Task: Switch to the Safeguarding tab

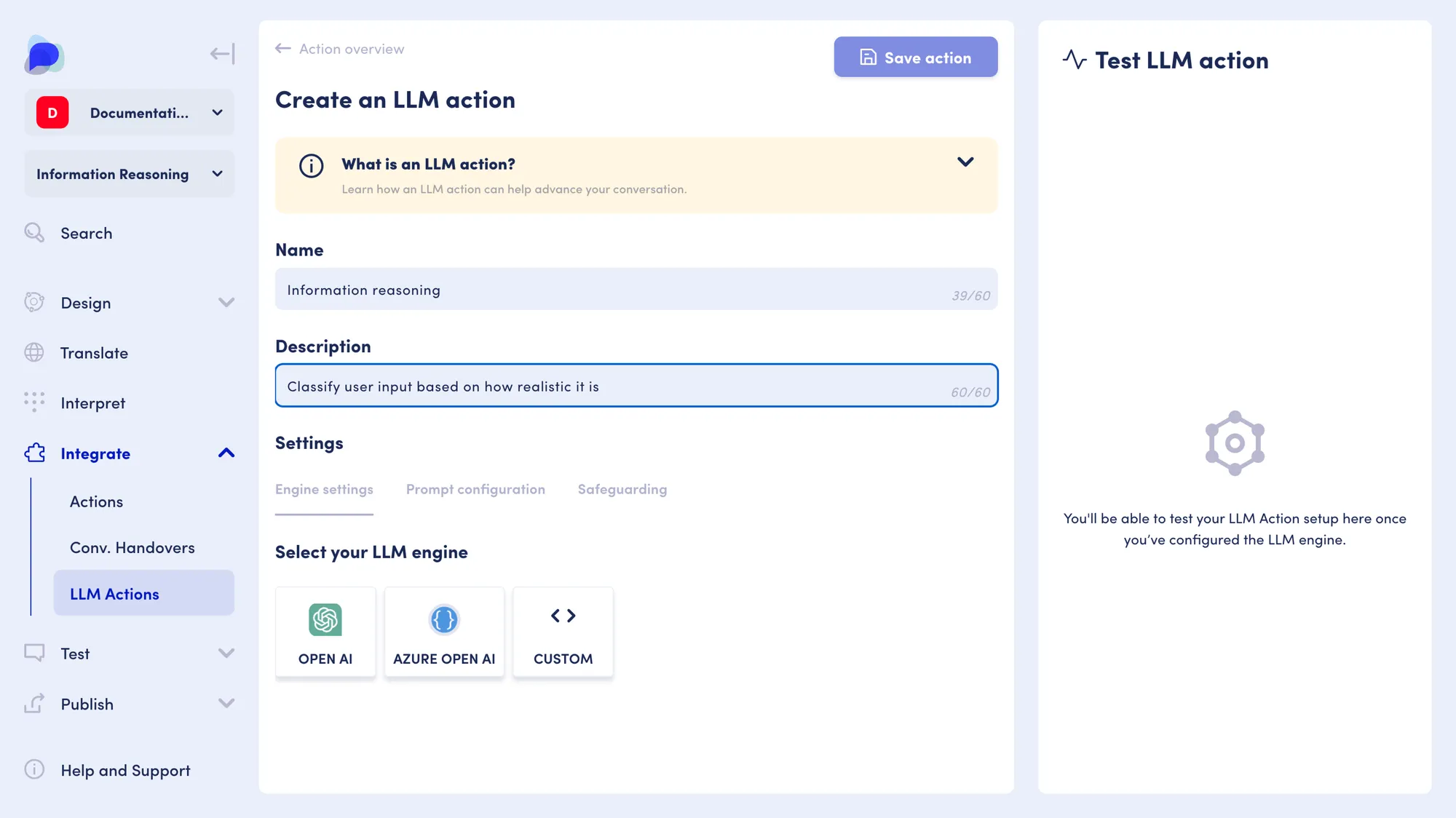Action: coord(622,489)
